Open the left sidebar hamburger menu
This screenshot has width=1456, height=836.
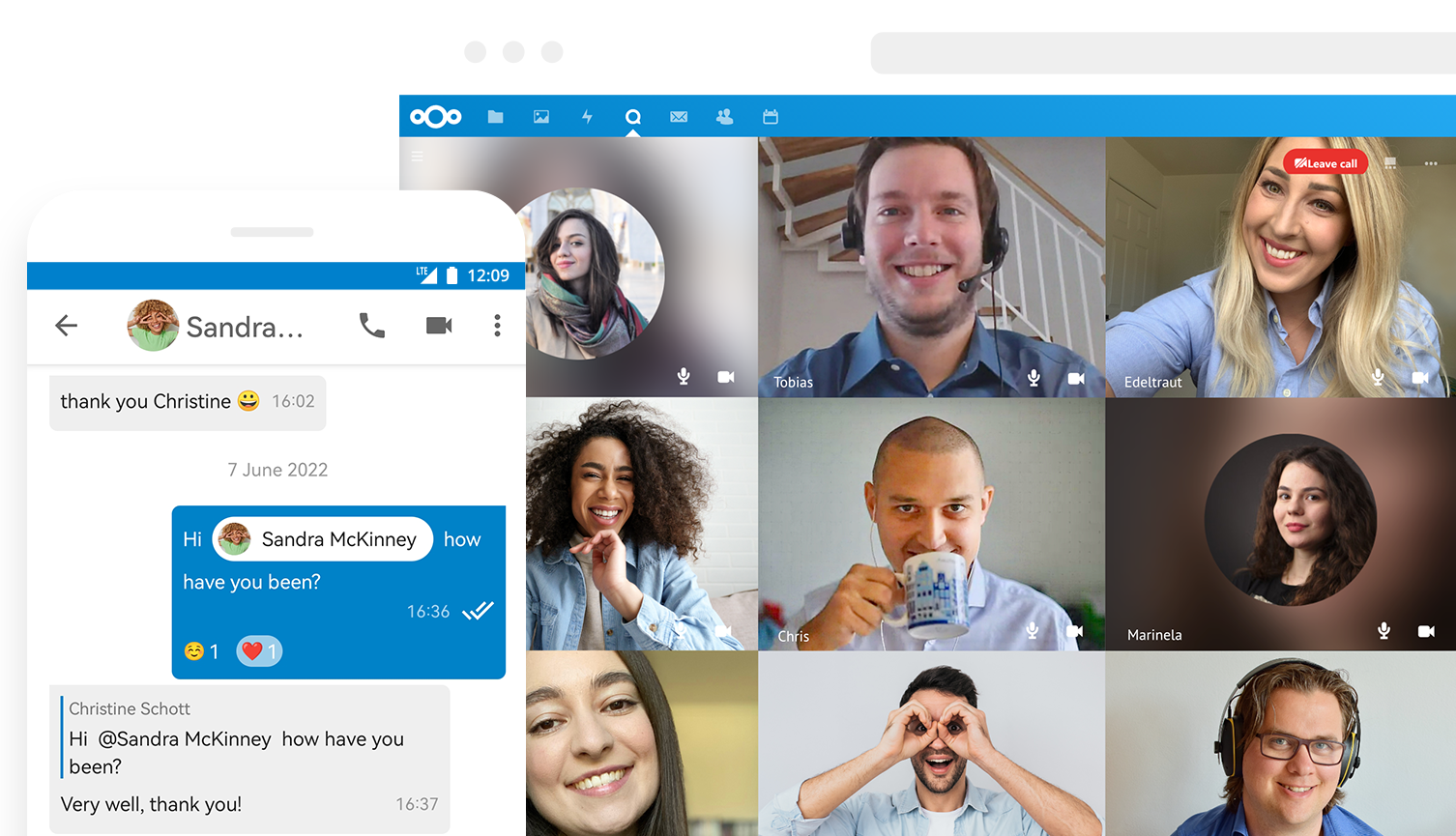417,156
